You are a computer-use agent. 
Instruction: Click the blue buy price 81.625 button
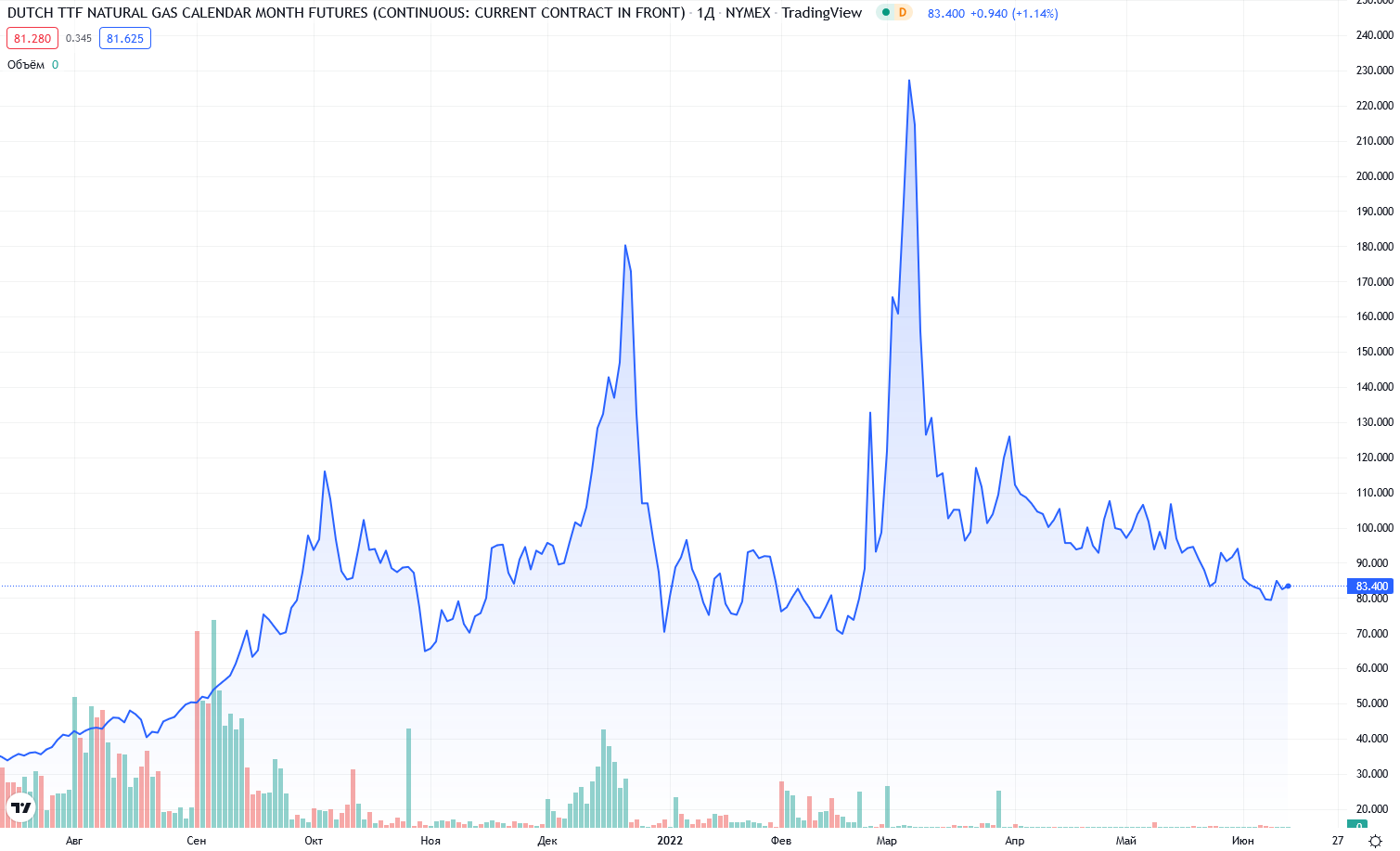pyautogui.click(x=125, y=39)
